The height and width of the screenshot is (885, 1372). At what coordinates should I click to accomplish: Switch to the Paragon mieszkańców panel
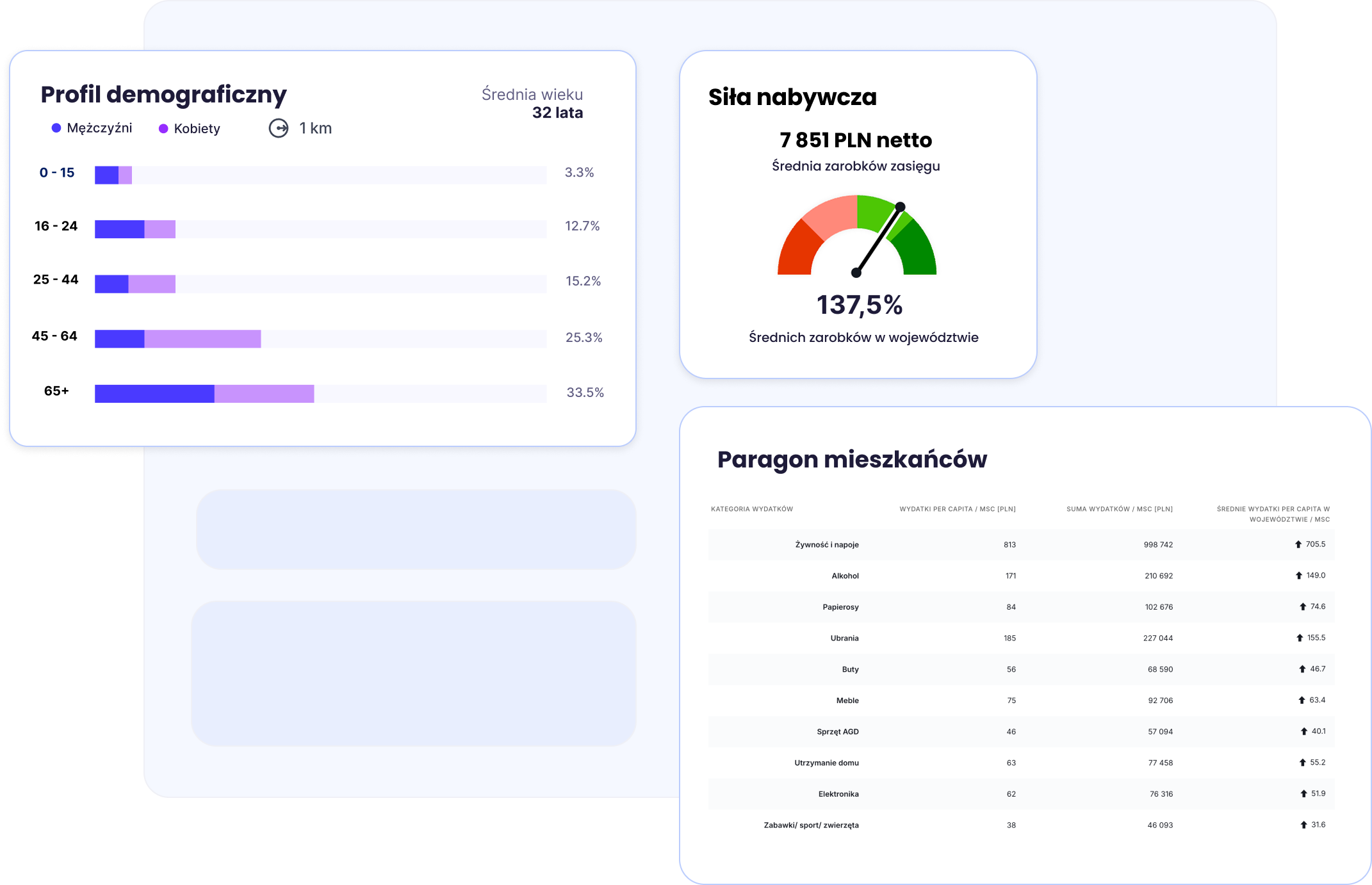852,459
